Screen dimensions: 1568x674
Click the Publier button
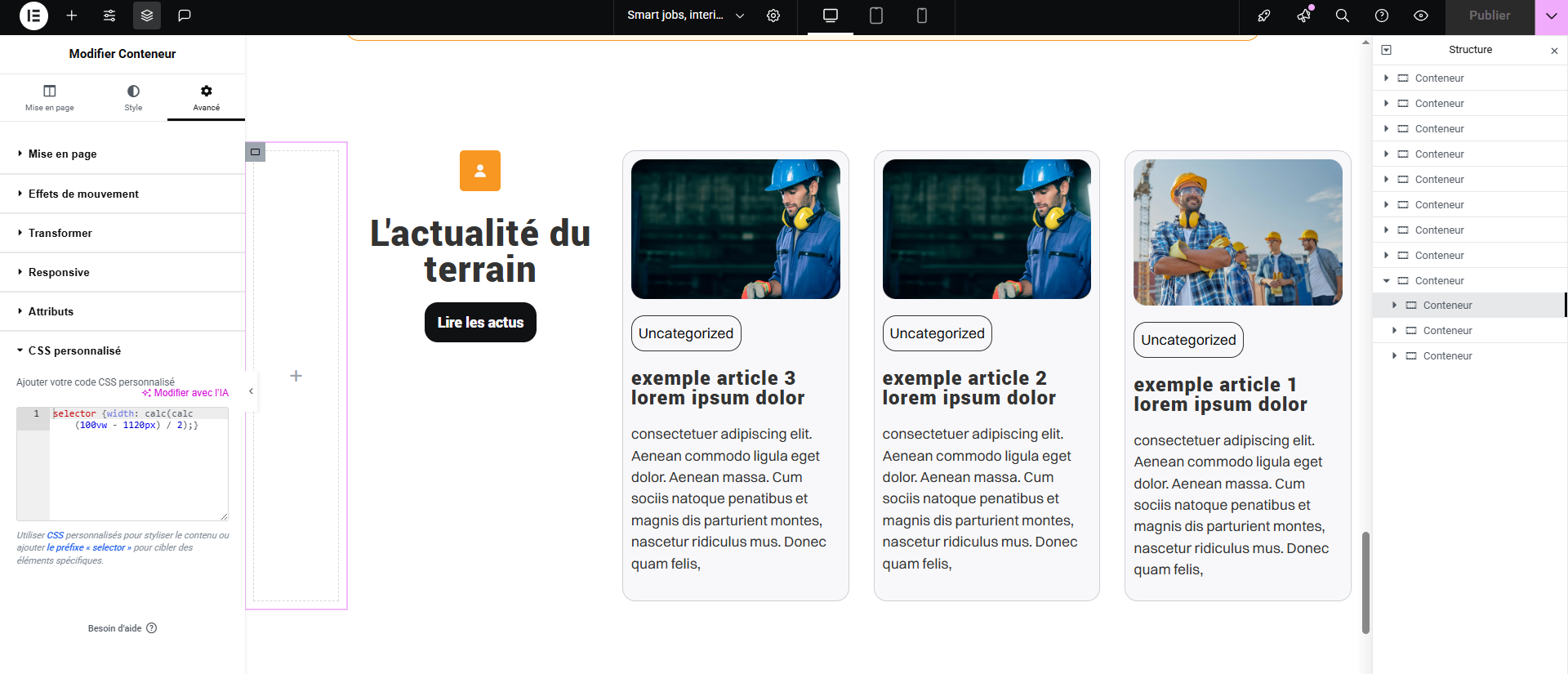click(1490, 16)
